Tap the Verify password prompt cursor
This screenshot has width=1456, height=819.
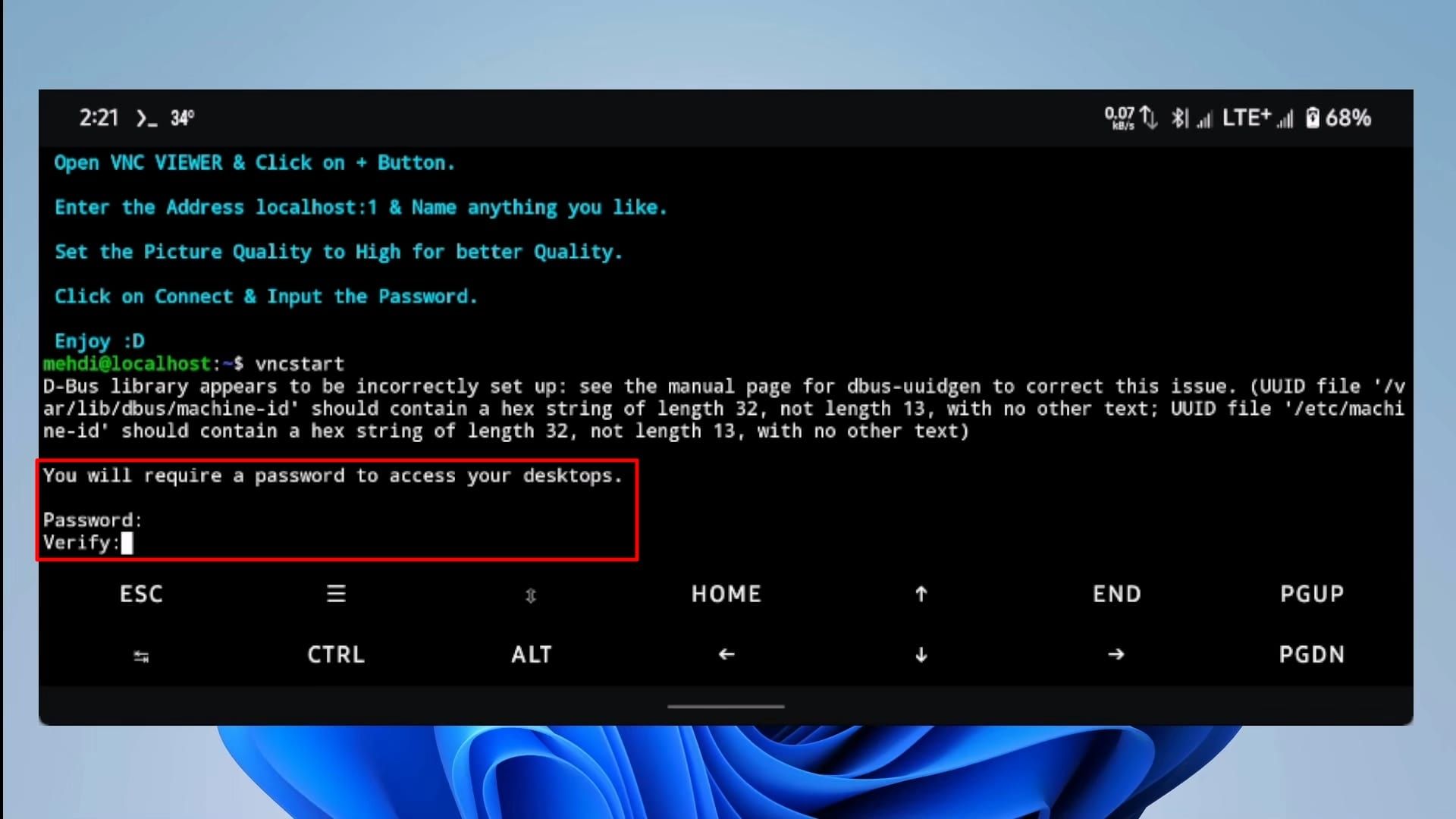pyautogui.click(x=127, y=543)
